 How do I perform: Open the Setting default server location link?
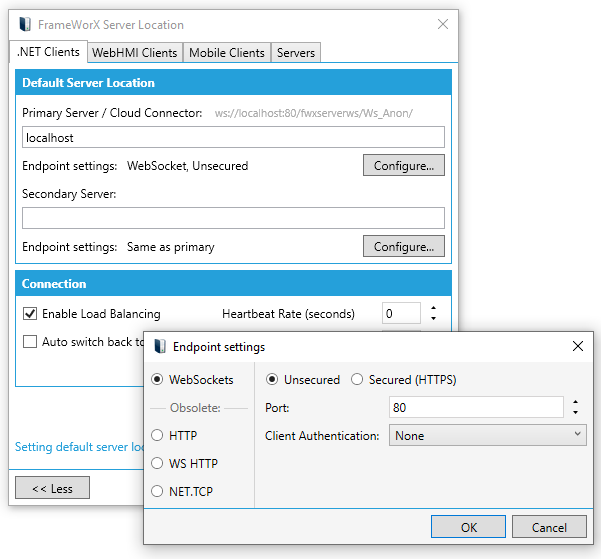79,447
